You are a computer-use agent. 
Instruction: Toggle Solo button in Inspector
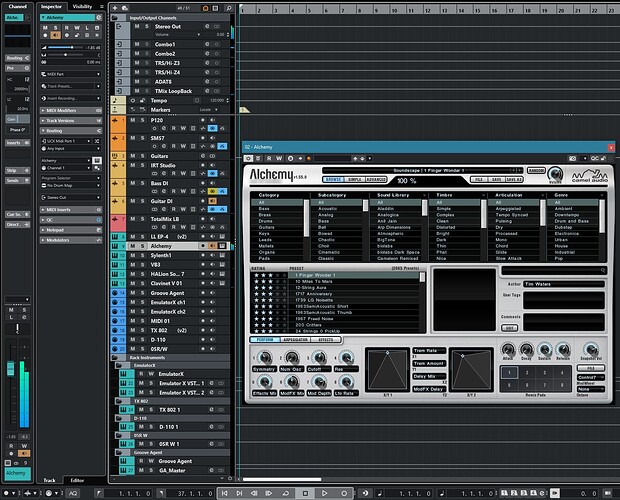tap(55, 28)
